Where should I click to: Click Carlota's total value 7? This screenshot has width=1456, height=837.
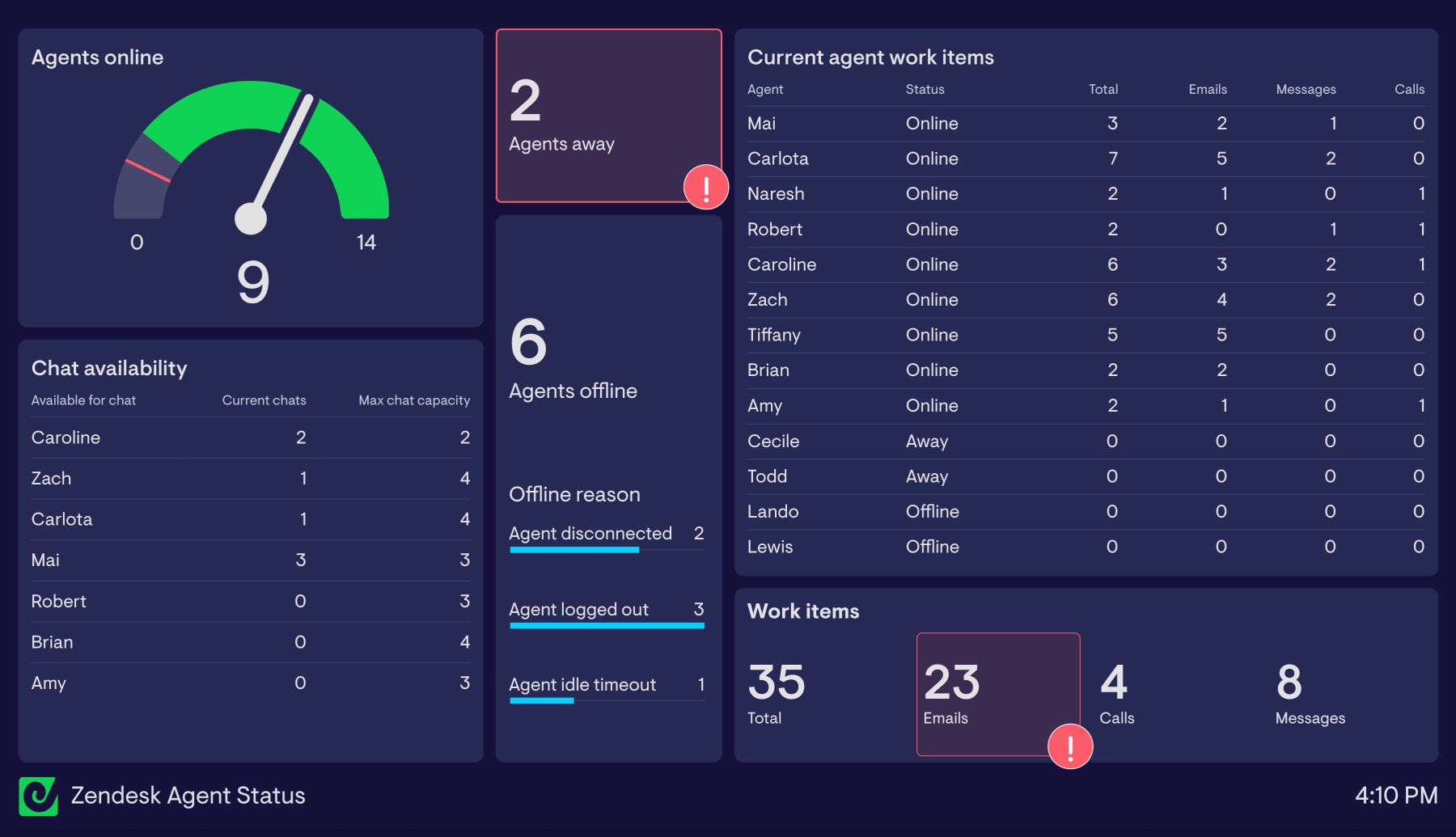point(1113,159)
